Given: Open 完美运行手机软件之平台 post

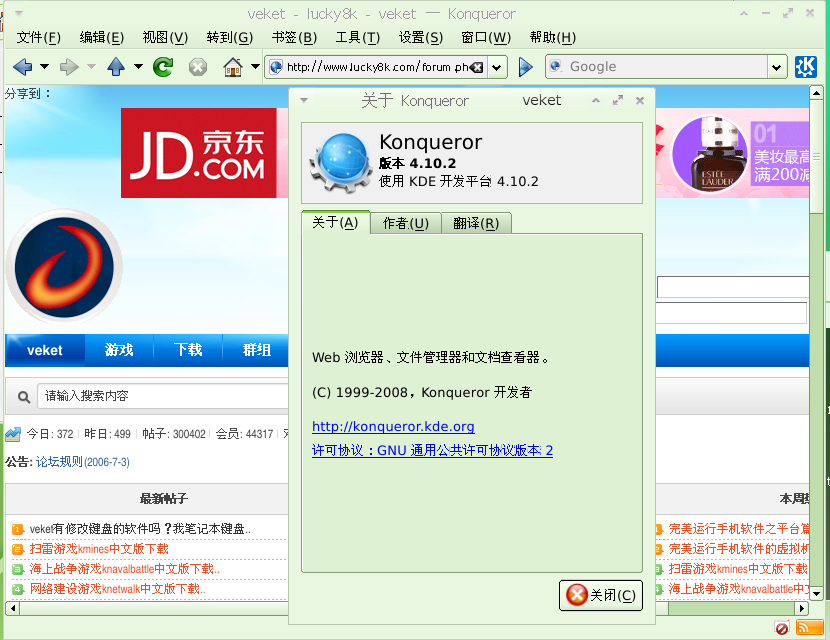Looking at the screenshot, I should click(738, 529).
